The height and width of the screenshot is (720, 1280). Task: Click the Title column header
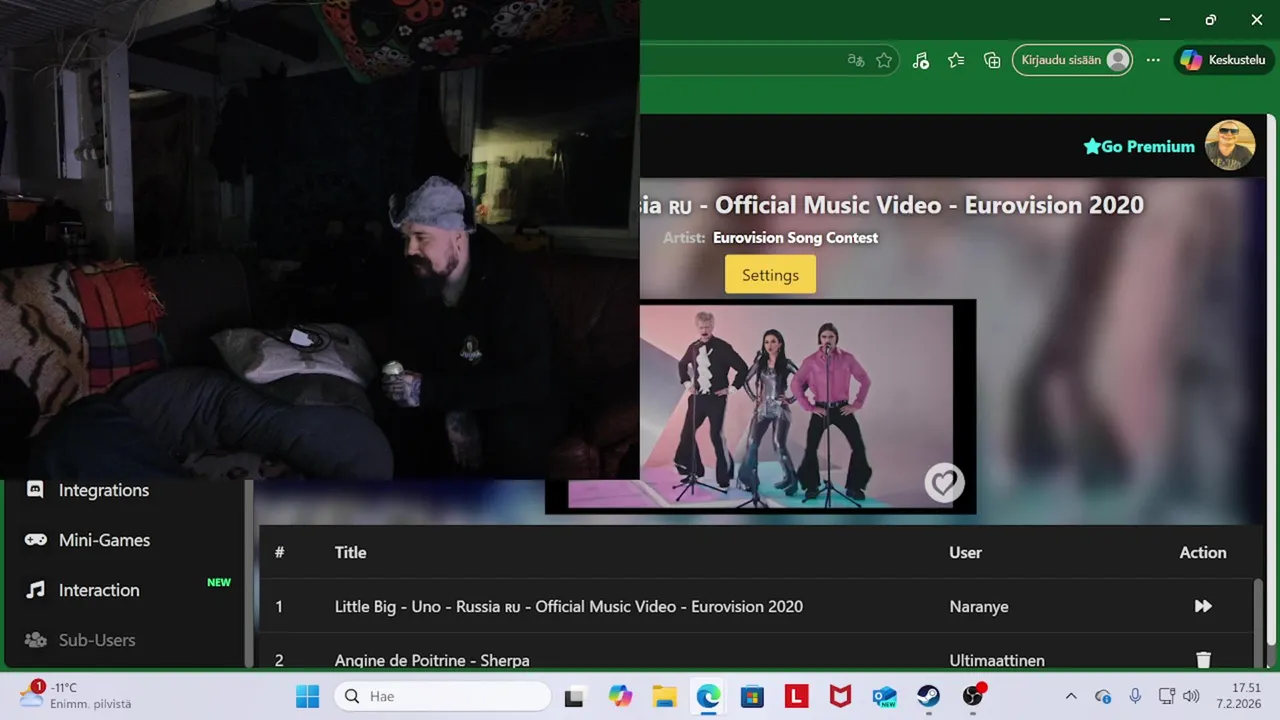350,552
